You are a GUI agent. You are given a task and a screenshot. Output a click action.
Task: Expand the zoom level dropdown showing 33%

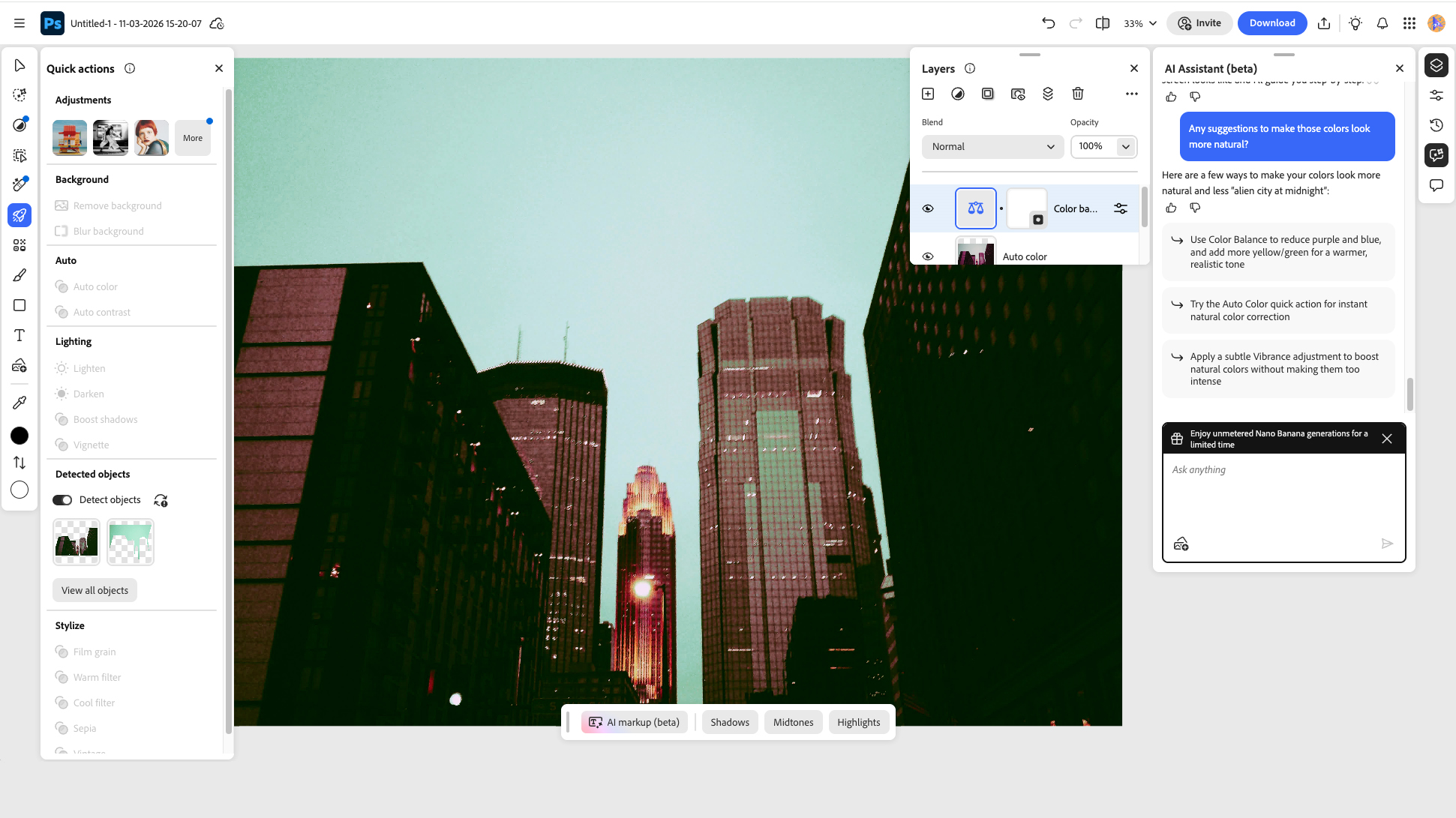pyautogui.click(x=1139, y=23)
